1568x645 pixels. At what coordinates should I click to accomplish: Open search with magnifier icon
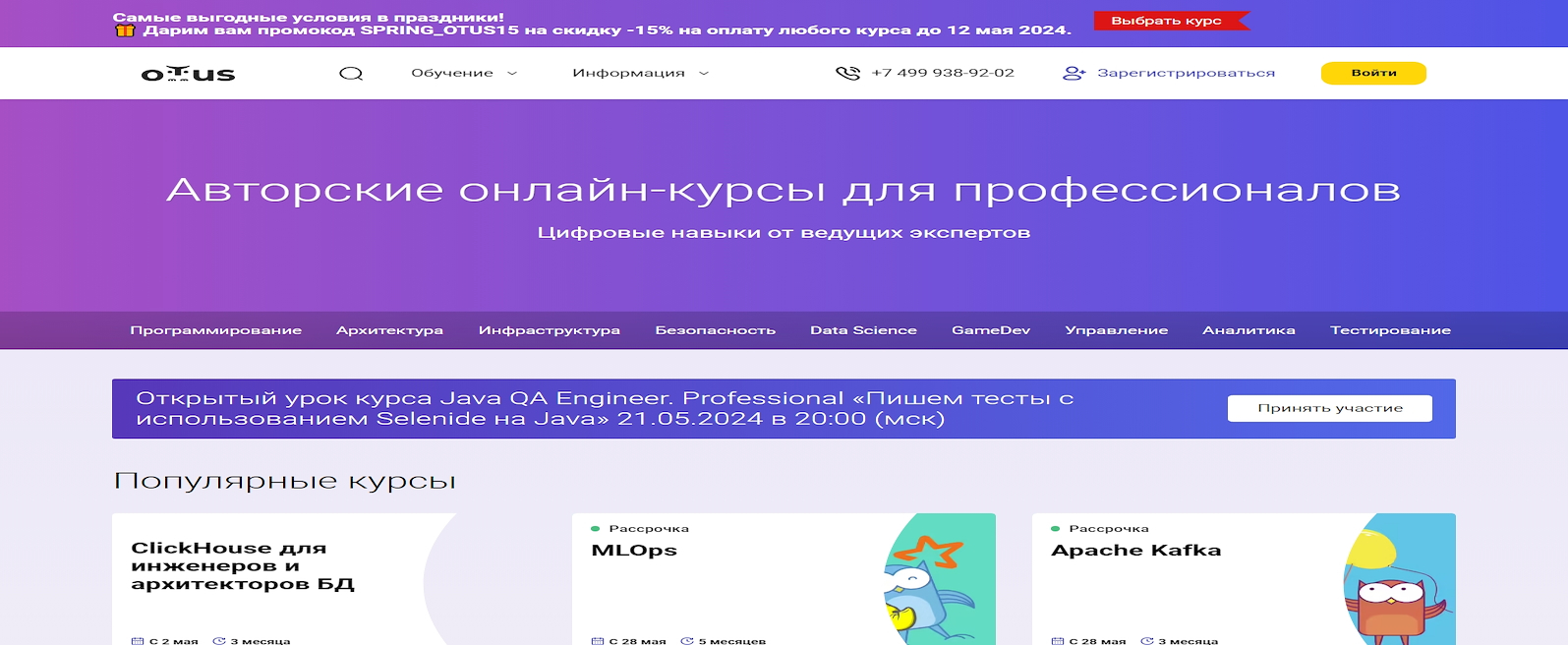351,74
